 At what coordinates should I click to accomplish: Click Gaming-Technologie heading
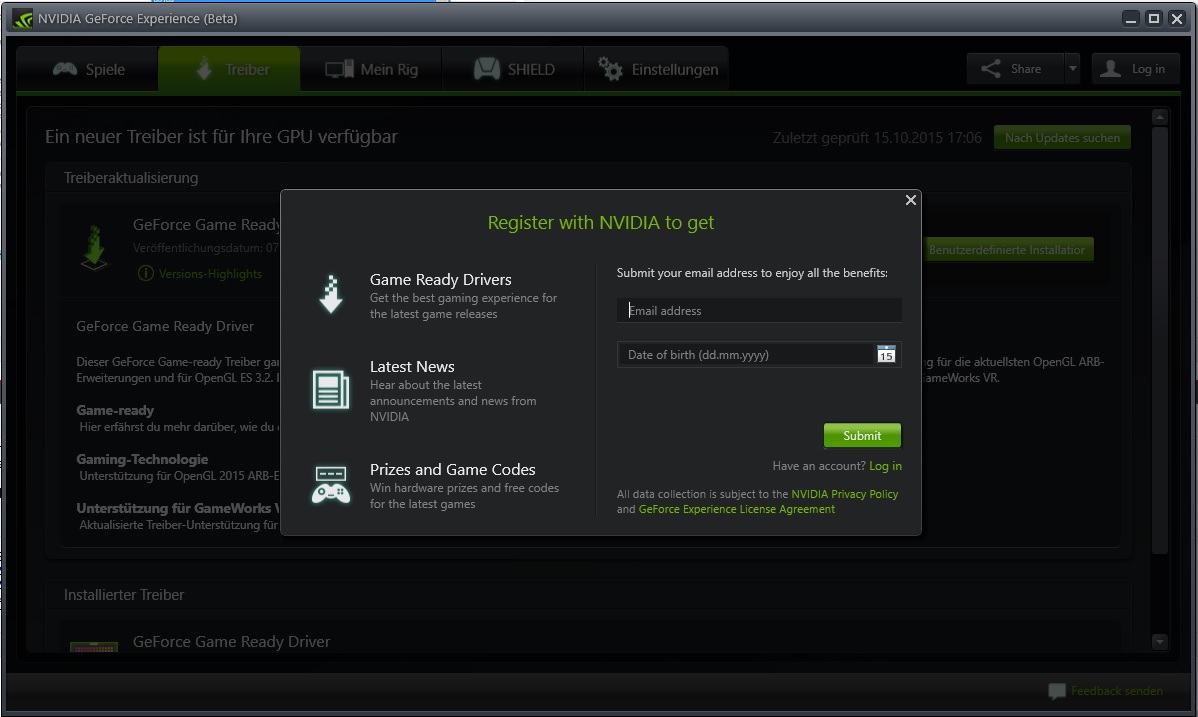pos(142,459)
